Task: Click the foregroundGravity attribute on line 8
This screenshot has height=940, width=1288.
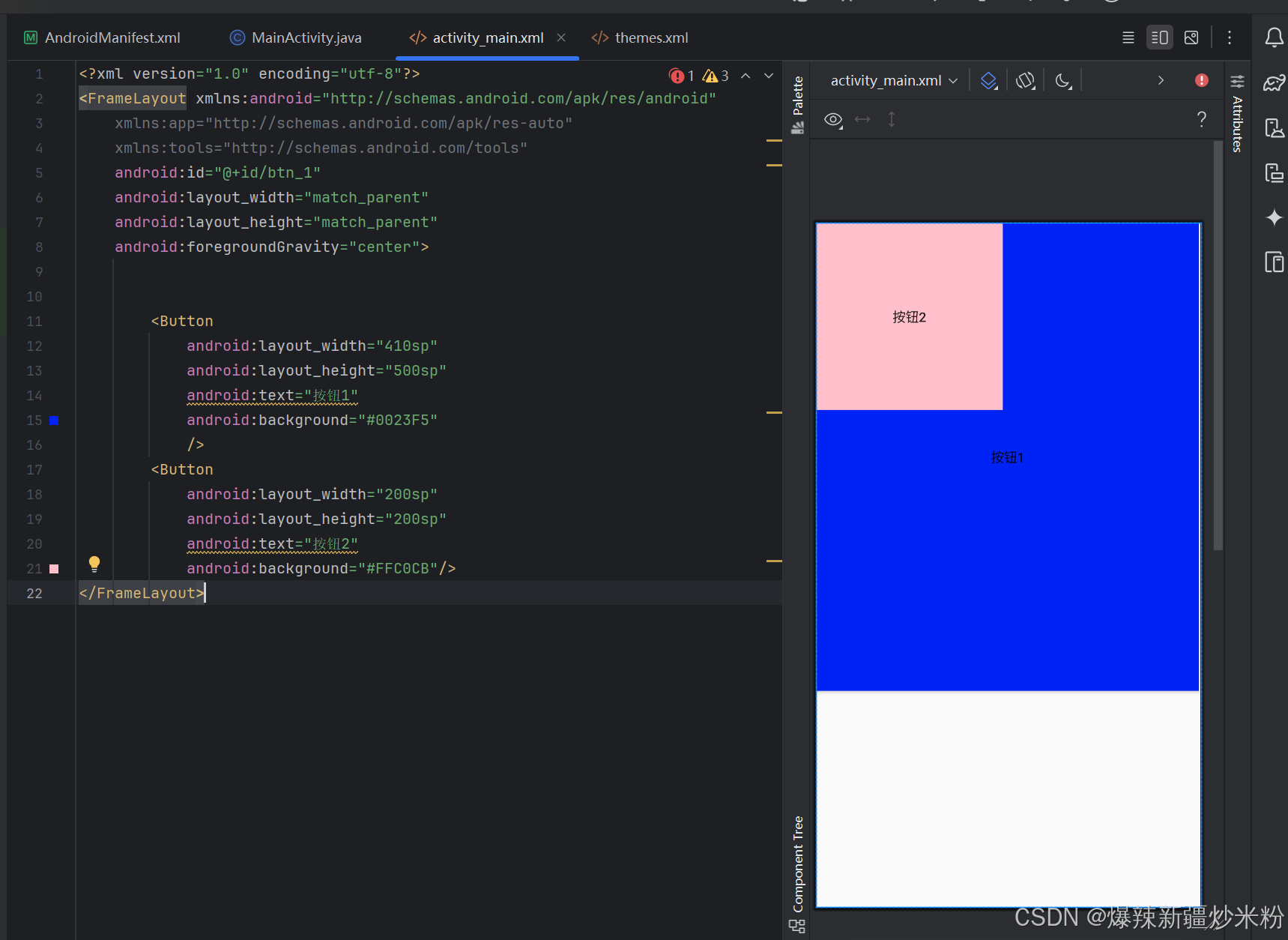Action: point(272,247)
